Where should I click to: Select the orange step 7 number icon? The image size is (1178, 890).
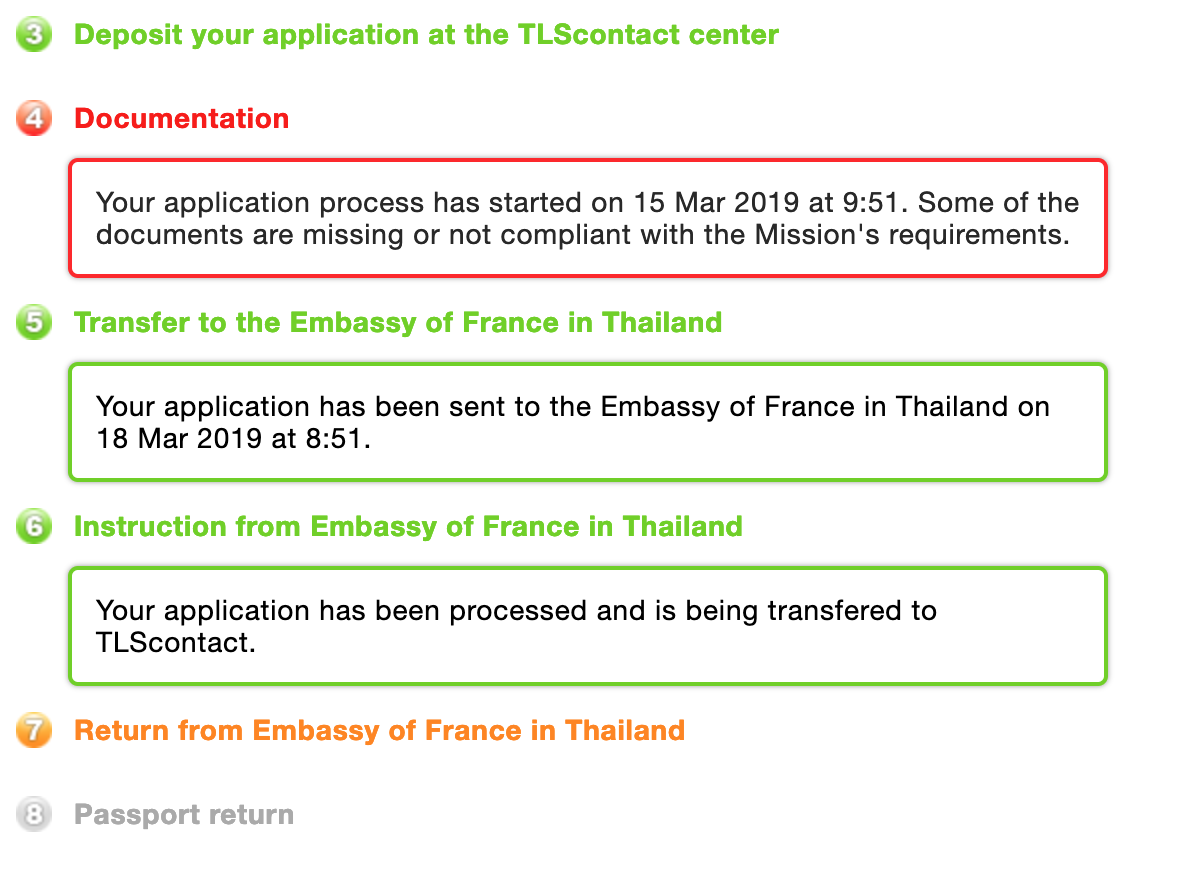coord(34,731)
